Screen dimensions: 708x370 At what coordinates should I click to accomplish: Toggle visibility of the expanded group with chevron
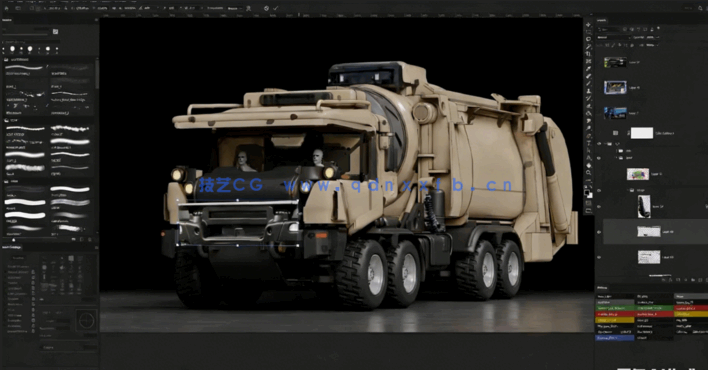pyautogui.click(x=599, y=144)
